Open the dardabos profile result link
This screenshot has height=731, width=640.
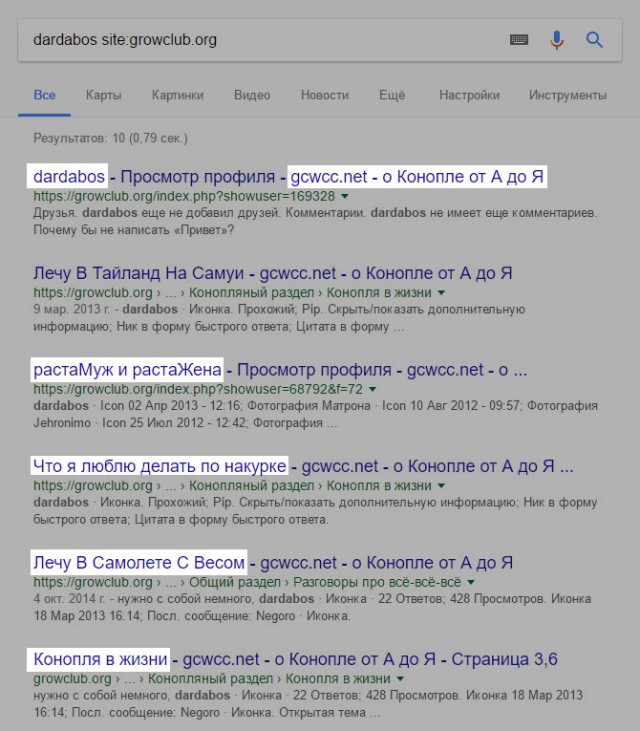[289, 177]
